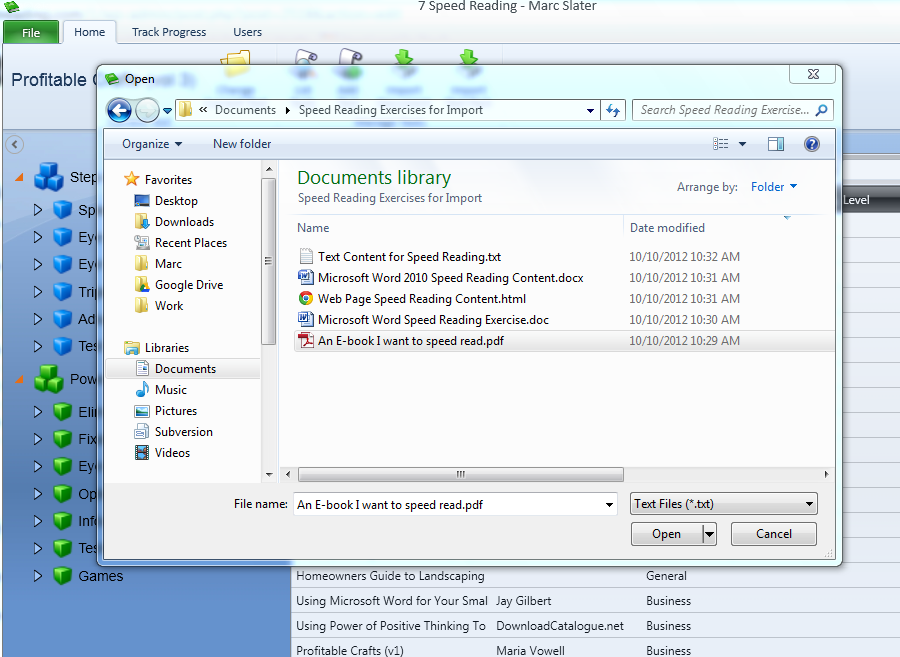Open the Text Files type dropdown
Viewport: 900px width, 657px height.
point(724,504)
